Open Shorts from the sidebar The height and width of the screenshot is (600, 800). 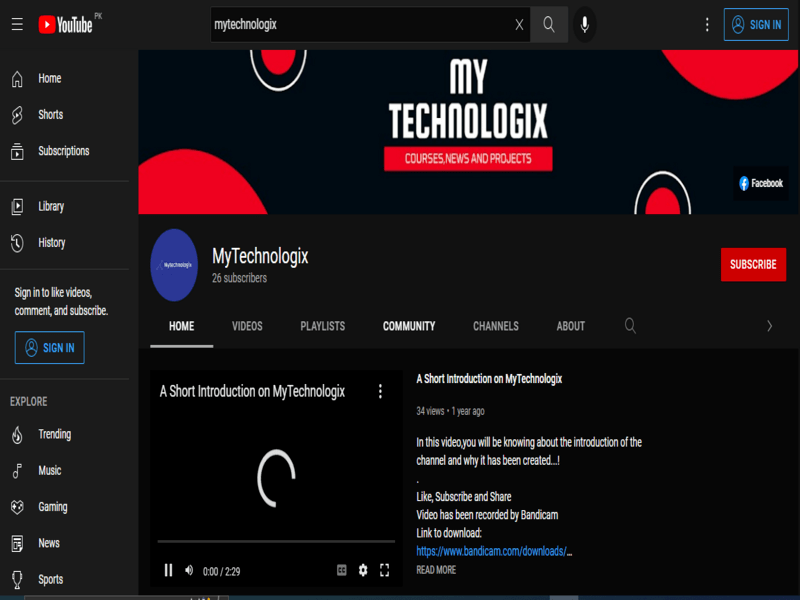coord(50,115)
